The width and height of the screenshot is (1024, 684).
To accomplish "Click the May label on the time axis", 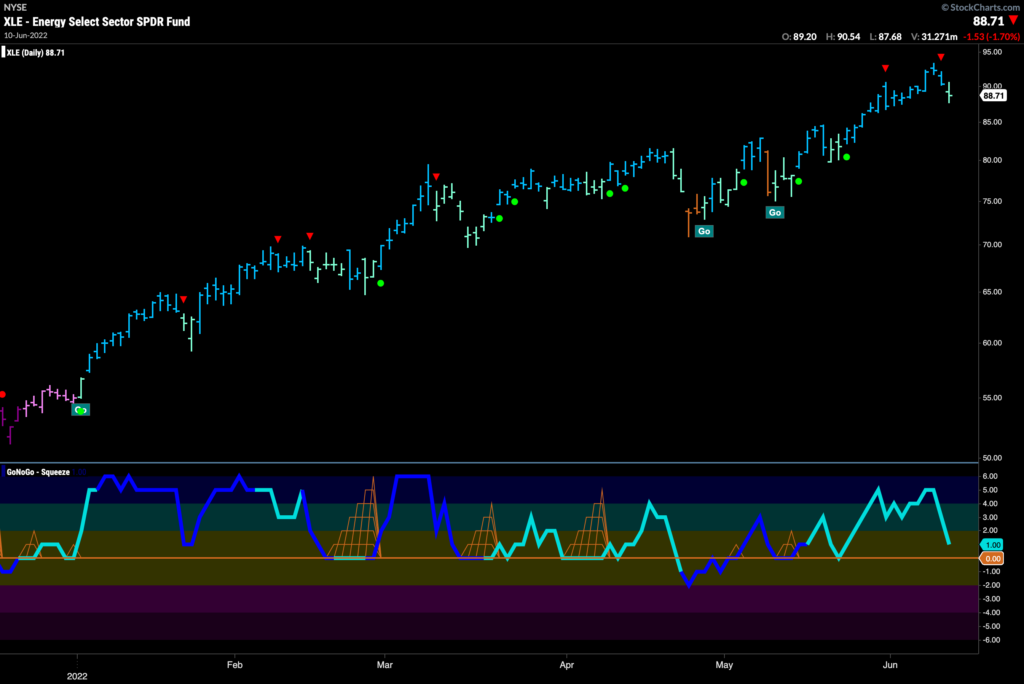I will pos(724,665).
